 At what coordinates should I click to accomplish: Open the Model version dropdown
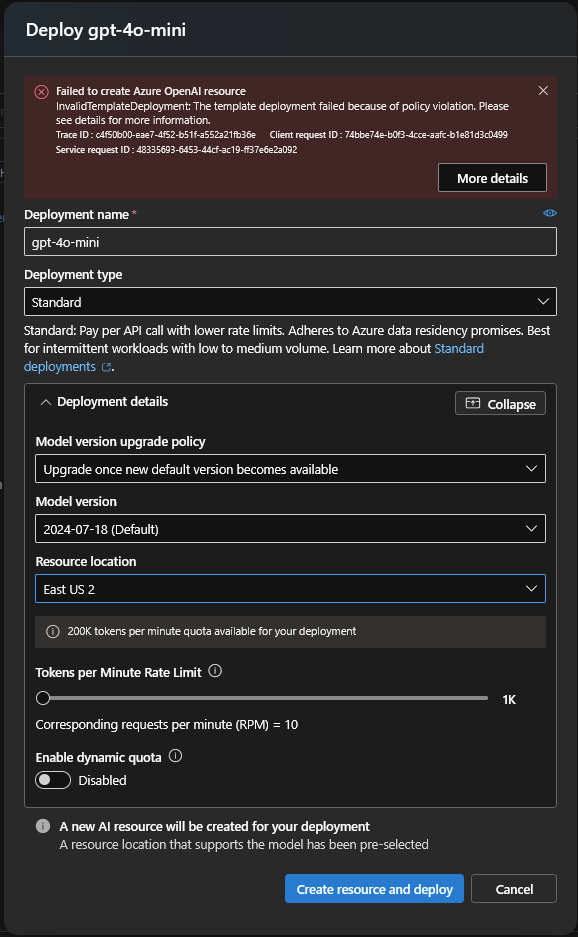click(x=290, y=529)
